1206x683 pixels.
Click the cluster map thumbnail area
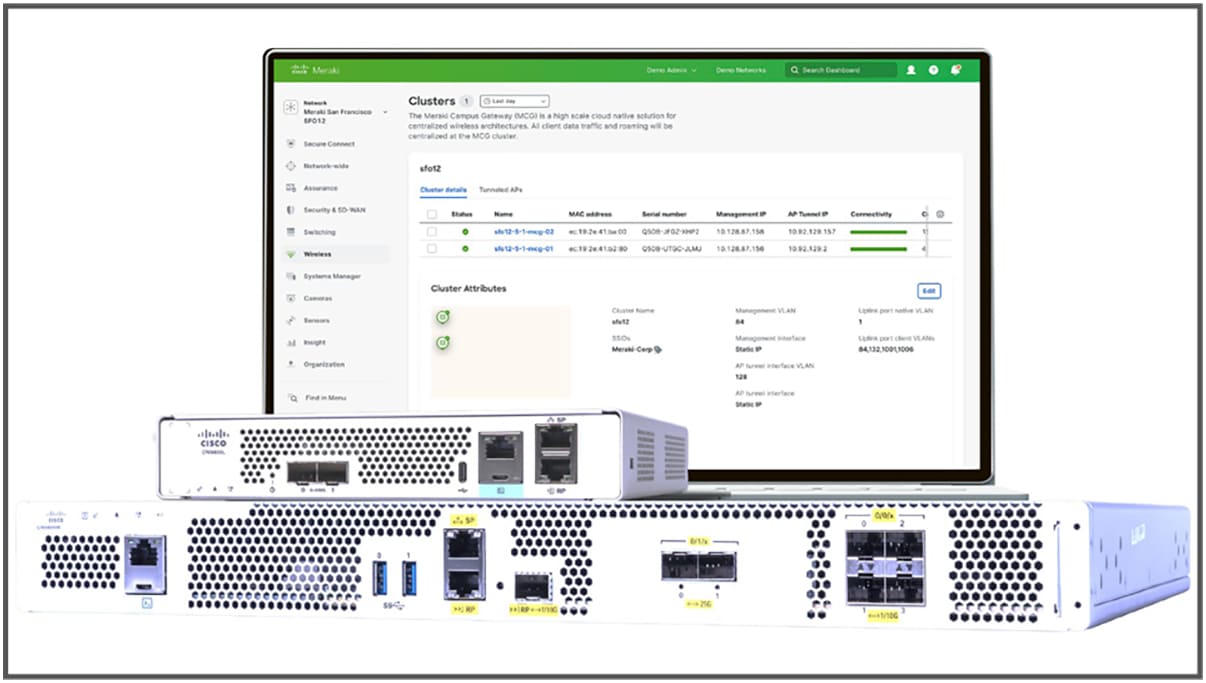[x=501, y=352]
